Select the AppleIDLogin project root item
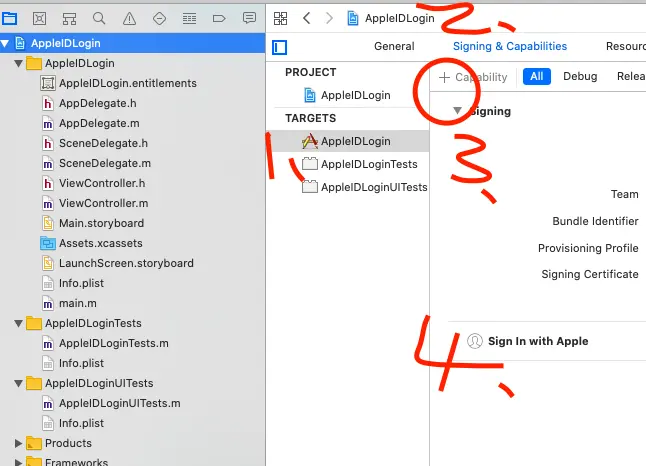This screenshot has height=466, width=646. 133,43
